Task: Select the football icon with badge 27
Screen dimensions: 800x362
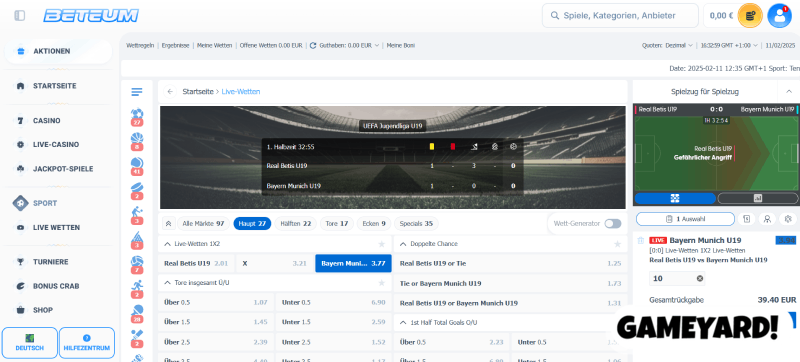Action: pos(137,117)
